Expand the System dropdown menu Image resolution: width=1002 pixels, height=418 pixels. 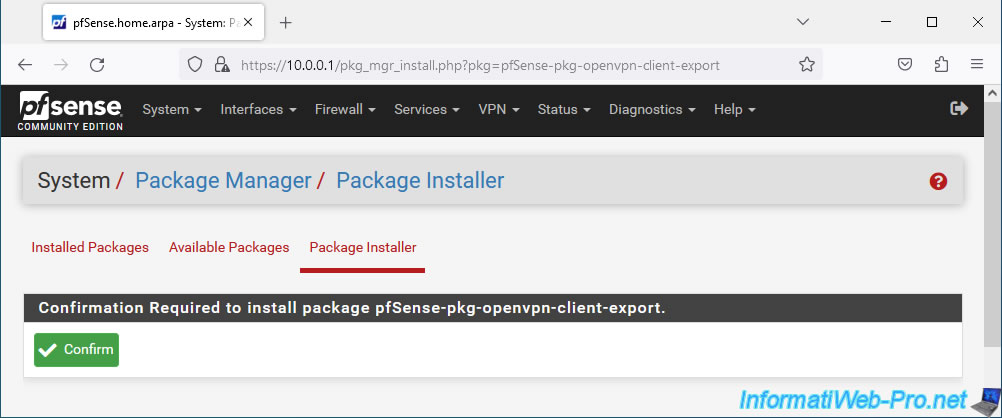pos(172,109)
